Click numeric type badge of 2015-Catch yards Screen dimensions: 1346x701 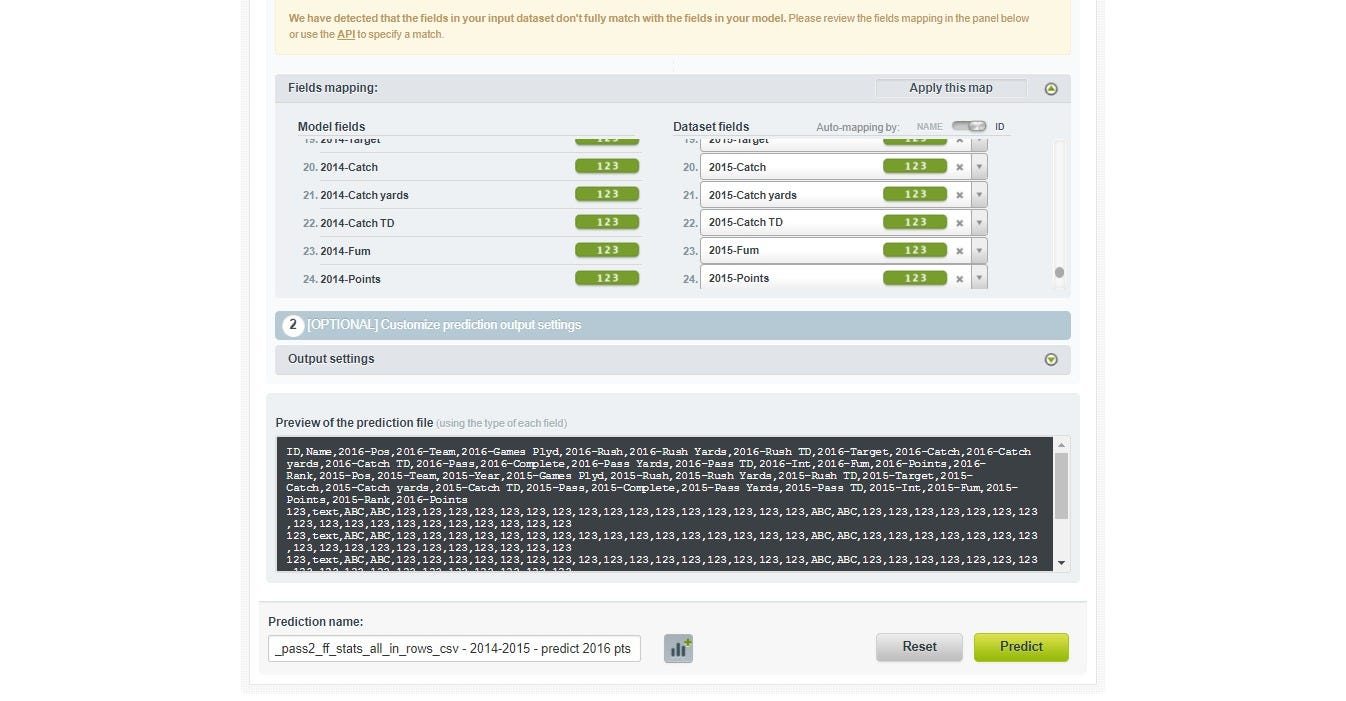click(915, 194)
